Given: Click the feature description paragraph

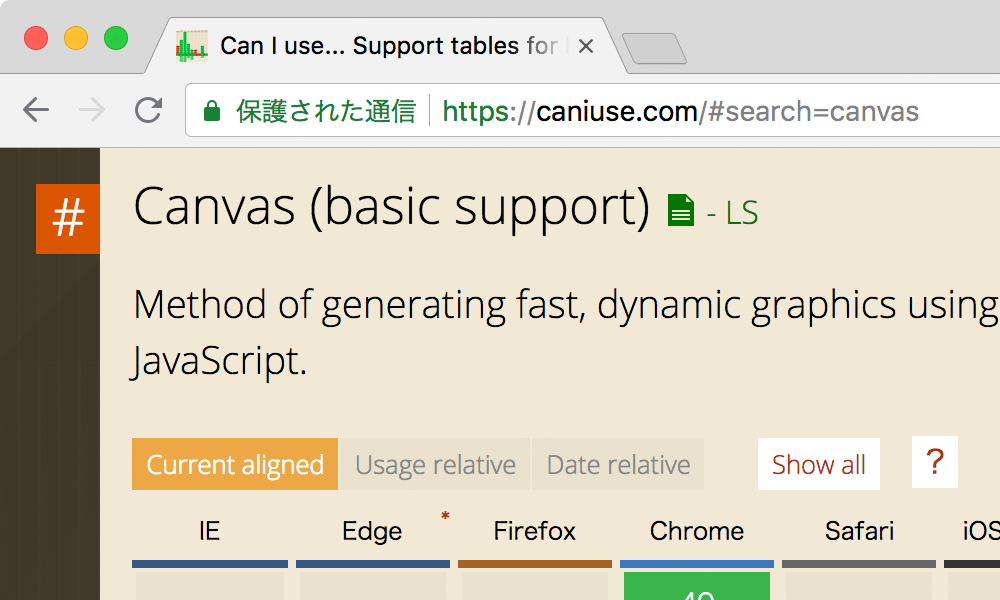Looking at the screenshot, I should (x=566, y=332).
